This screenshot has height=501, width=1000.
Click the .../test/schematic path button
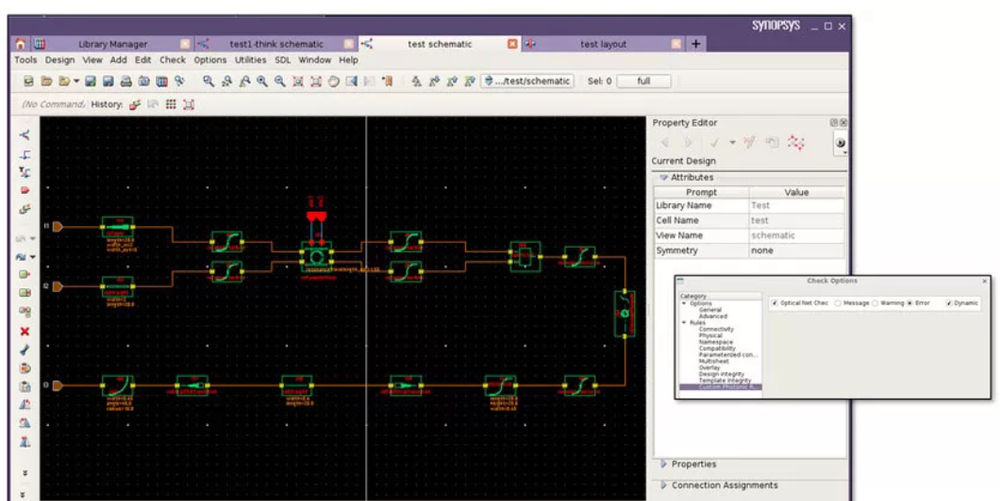point(527,81)
